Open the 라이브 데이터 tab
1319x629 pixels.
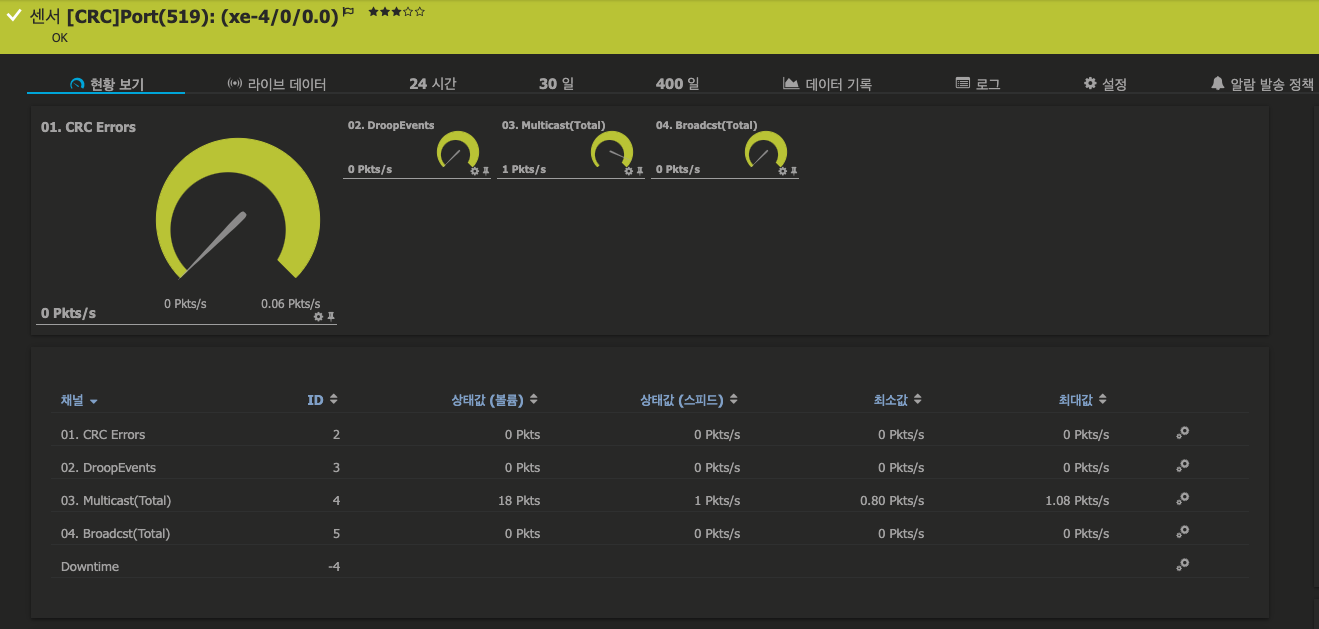(x=277, y=84)
